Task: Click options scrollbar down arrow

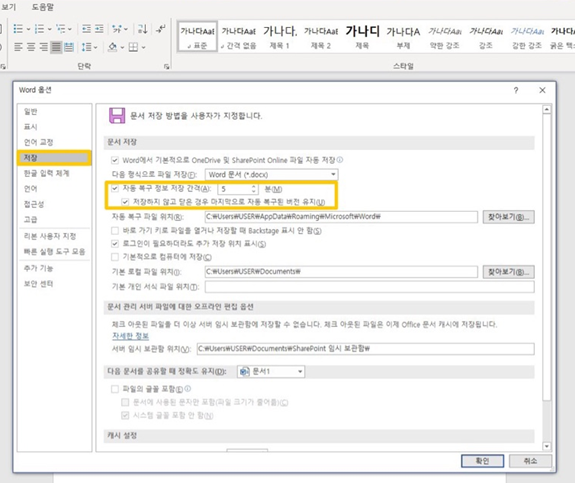Action: coord(547,446)
